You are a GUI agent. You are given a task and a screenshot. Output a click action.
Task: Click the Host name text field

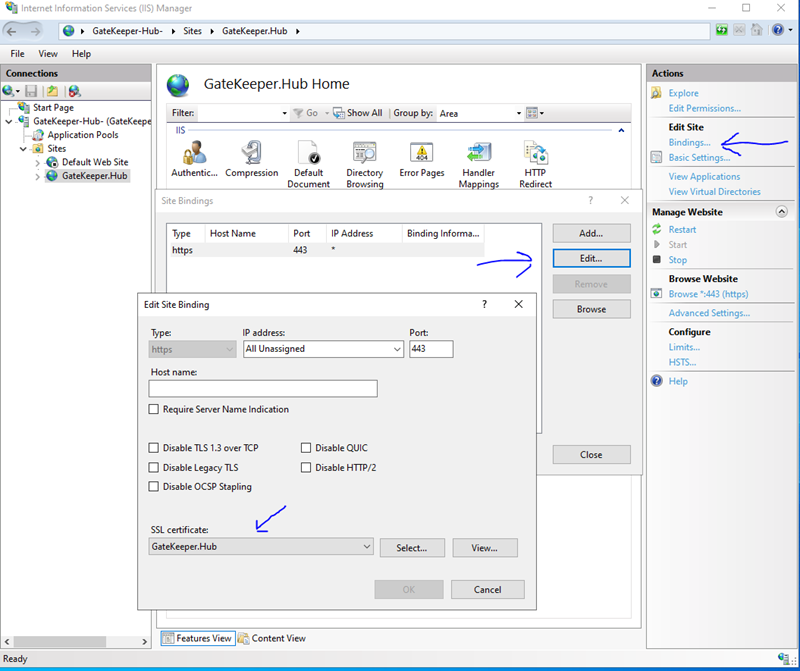(263, 389)
